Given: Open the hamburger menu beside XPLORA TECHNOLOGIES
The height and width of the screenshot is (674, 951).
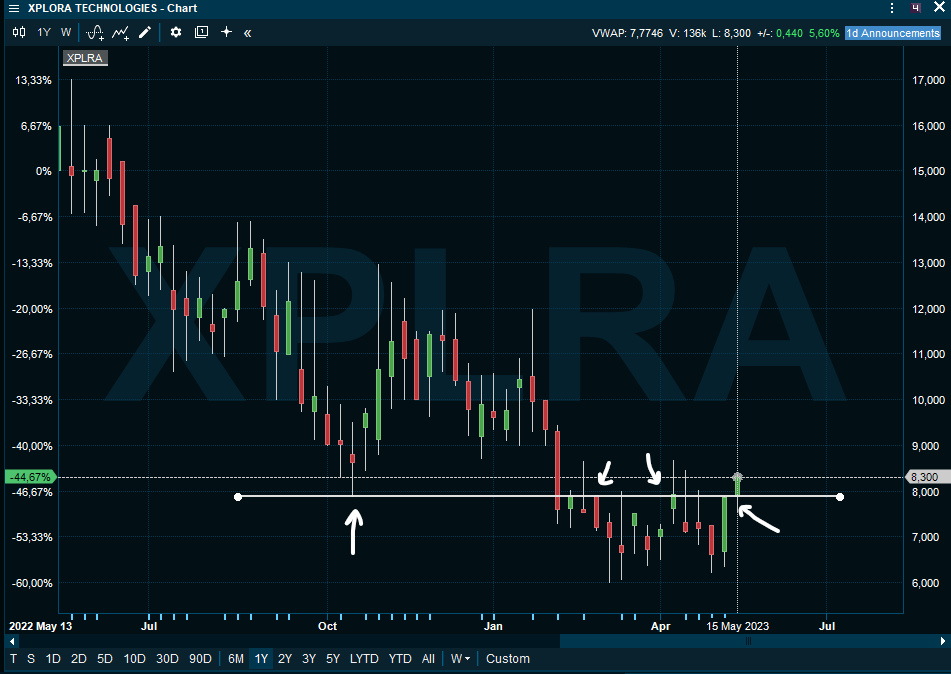Looking at the screenshot, I should coord(14,8).
